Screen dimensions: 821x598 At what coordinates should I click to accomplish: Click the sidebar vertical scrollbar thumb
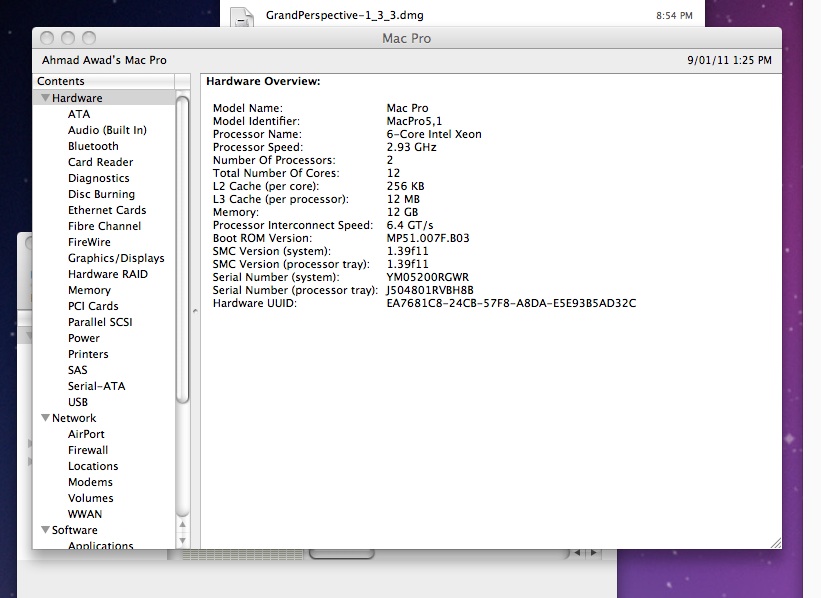[x=182, y=250]
